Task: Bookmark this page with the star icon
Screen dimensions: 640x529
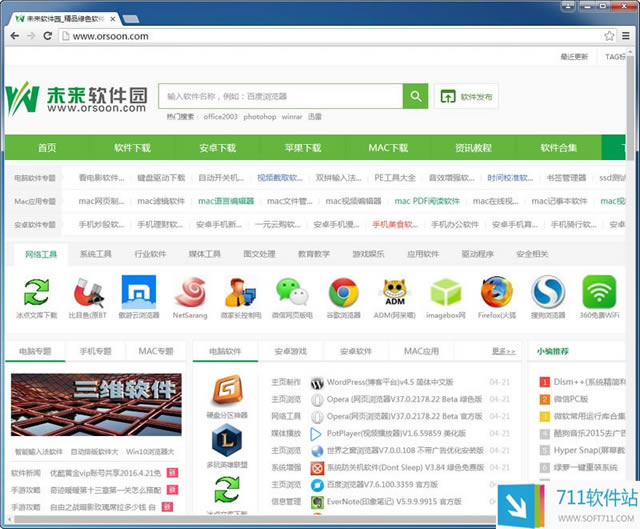Action: coord(609,36)
